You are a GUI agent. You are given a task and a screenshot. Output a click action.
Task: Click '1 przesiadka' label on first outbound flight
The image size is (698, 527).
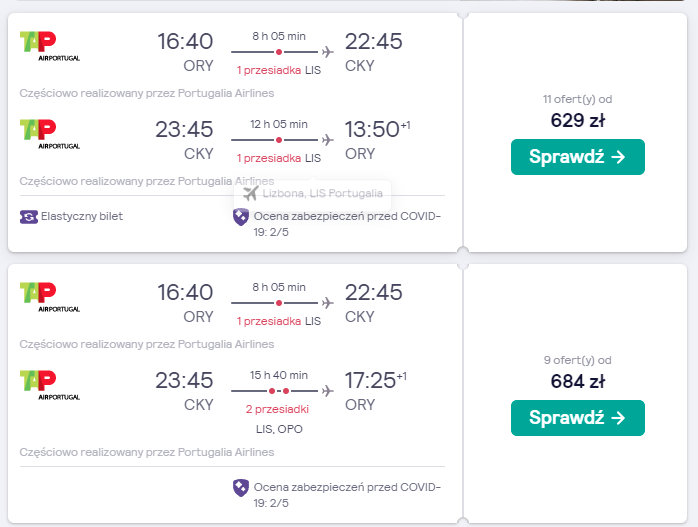tap(269, 70)
